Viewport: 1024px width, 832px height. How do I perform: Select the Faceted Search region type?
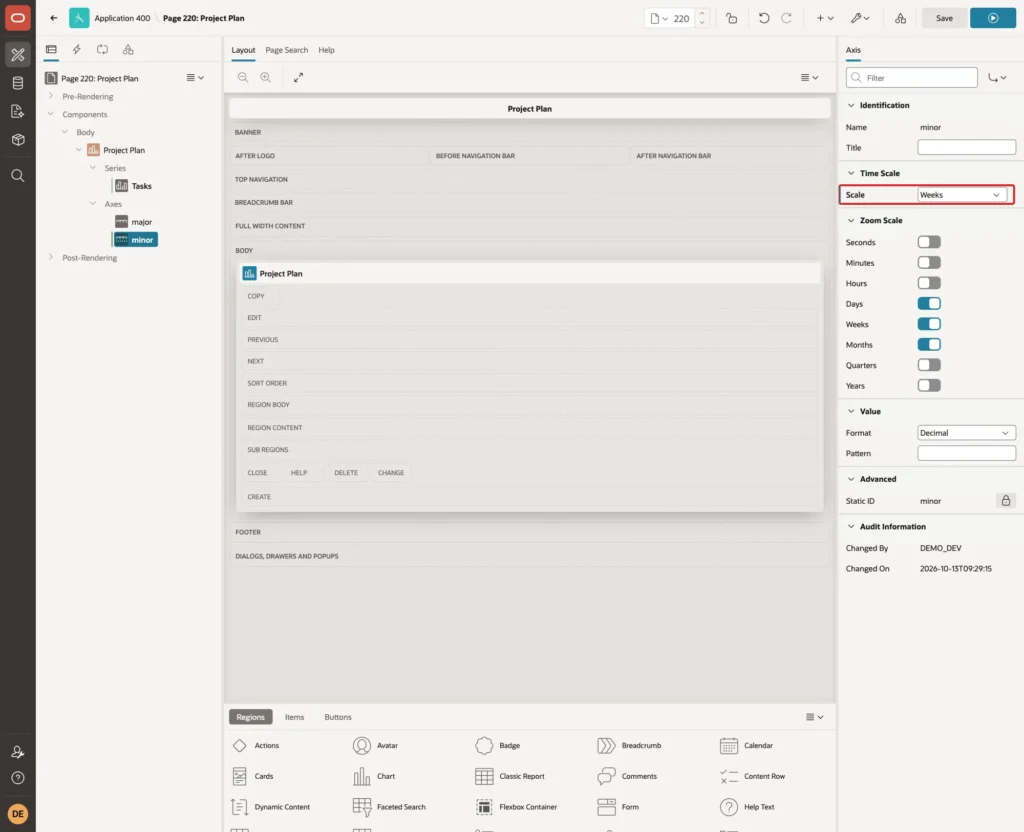tap(389, 807)
